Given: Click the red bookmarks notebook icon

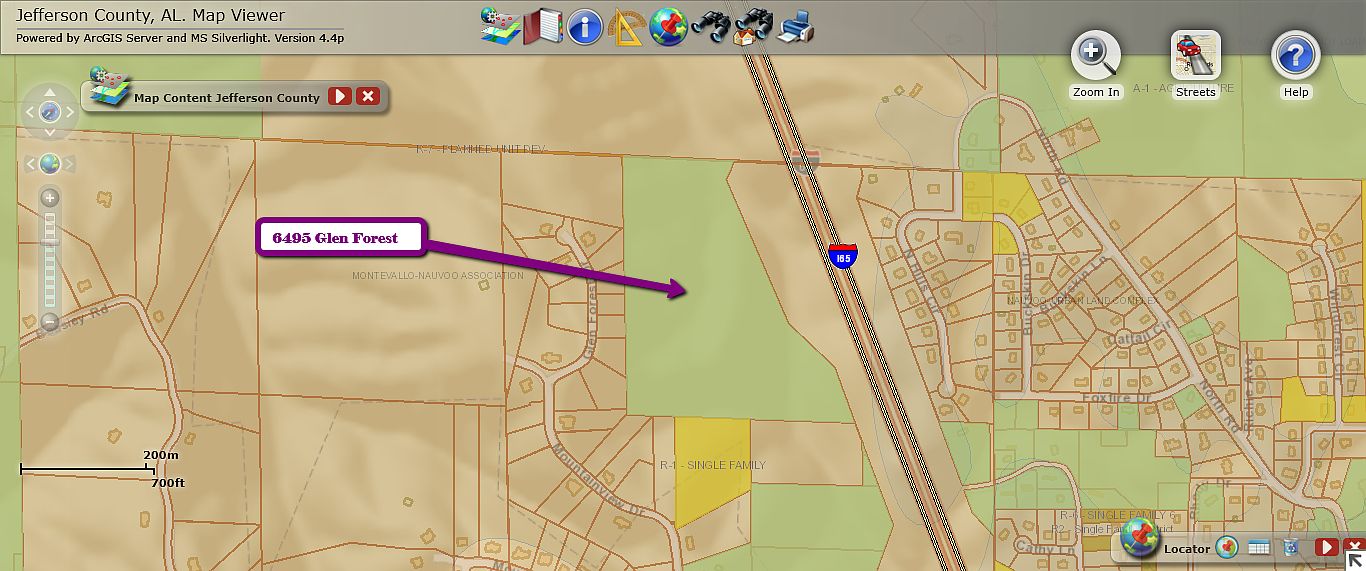Looking at the screenshot, I should point(545,26).
